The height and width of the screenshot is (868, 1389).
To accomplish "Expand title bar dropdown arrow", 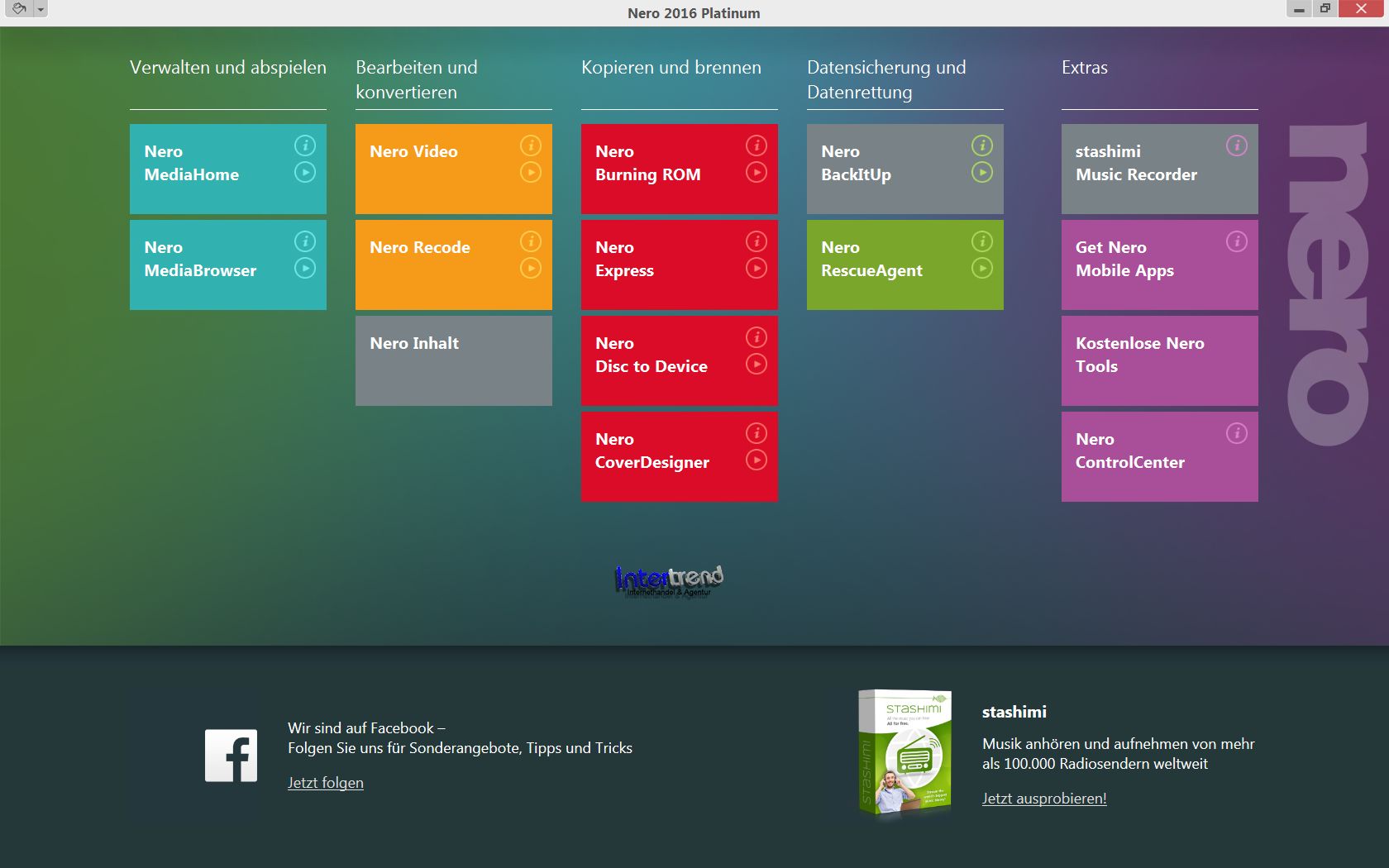I will 41,9.
